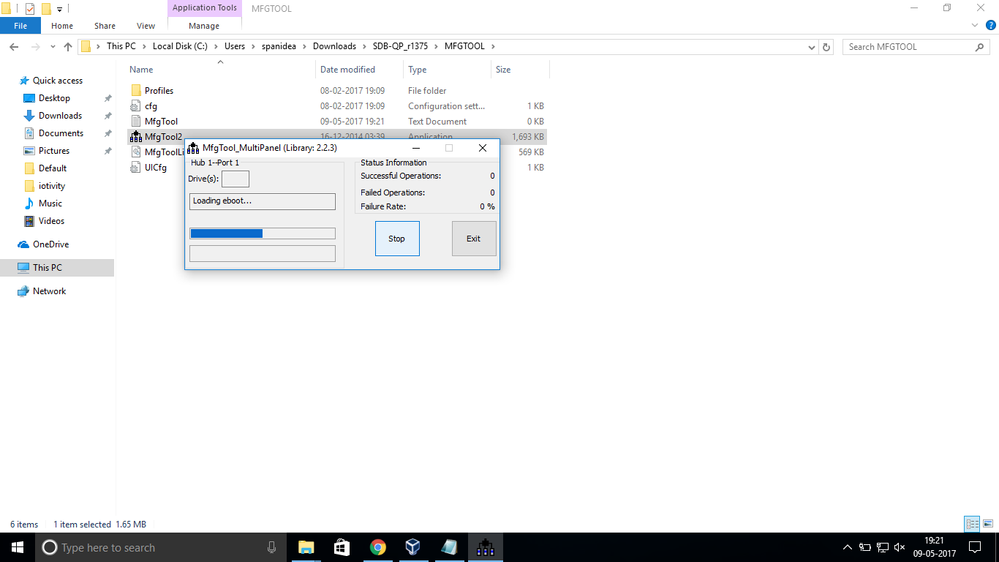The image size is (999, 562).
Task: Click the taskbar microphone icon
Action: click(x=271, y=547)
